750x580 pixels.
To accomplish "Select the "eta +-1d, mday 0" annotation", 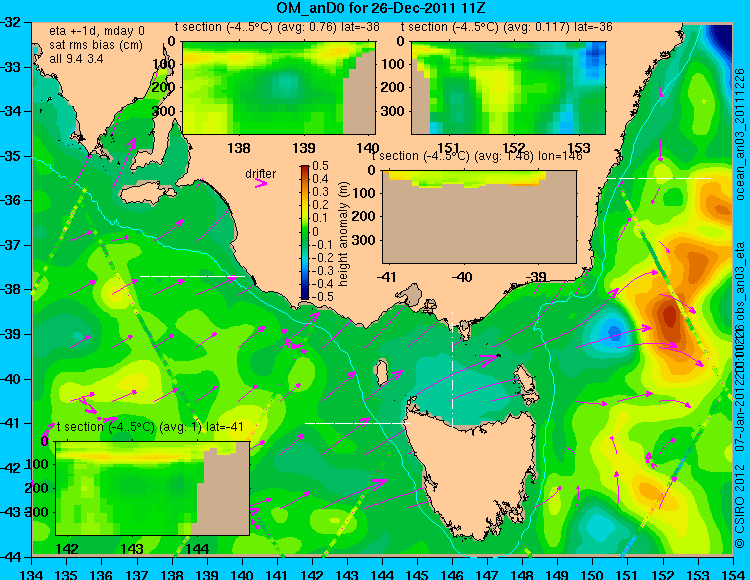I will point(97,31).
